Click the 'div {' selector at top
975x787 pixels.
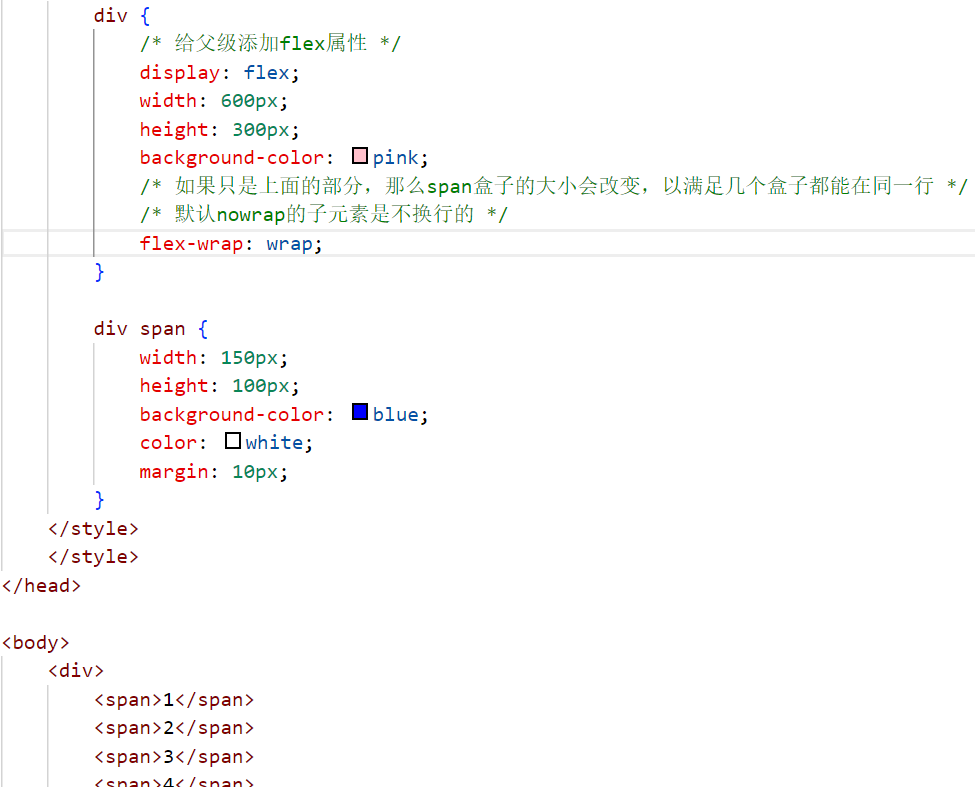click(x=122, y=16)
